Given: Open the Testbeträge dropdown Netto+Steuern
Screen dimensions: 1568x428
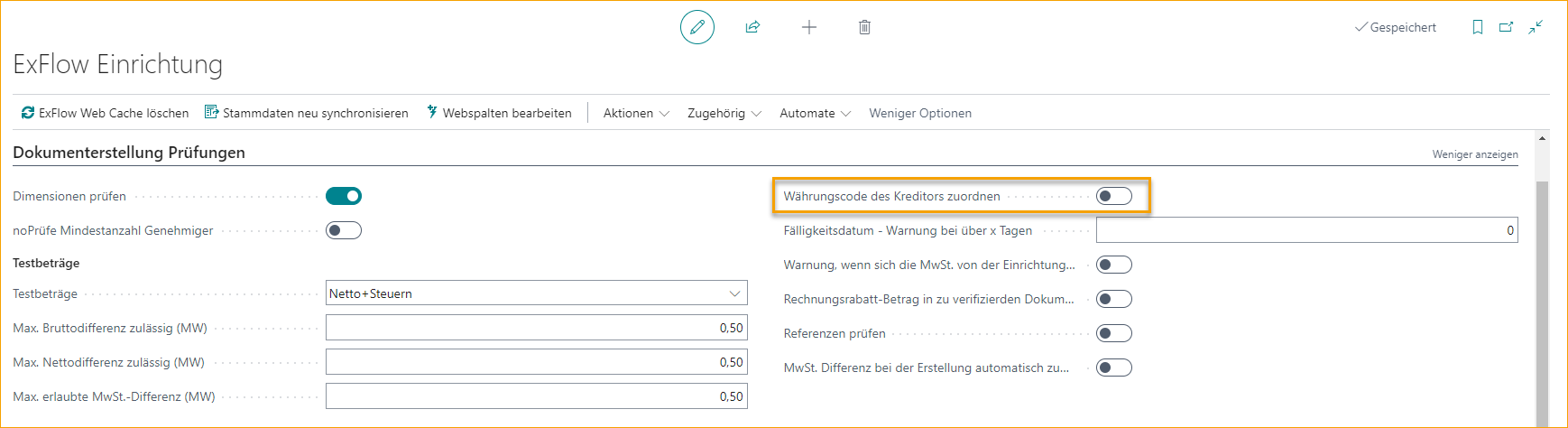Looking at the screenshot, I should (537, 293).
